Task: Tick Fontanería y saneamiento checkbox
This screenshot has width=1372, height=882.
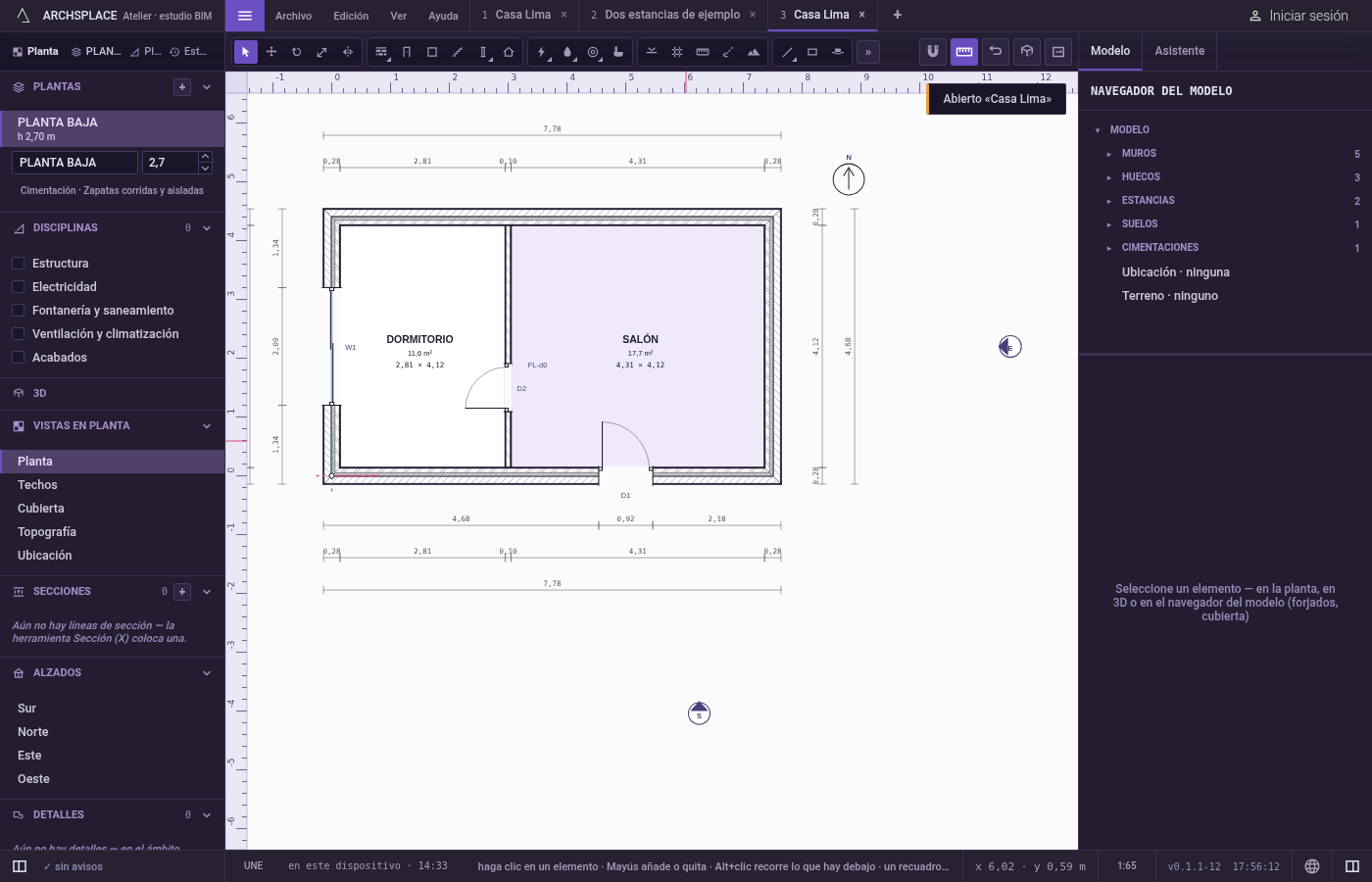Action: point(18,311)
